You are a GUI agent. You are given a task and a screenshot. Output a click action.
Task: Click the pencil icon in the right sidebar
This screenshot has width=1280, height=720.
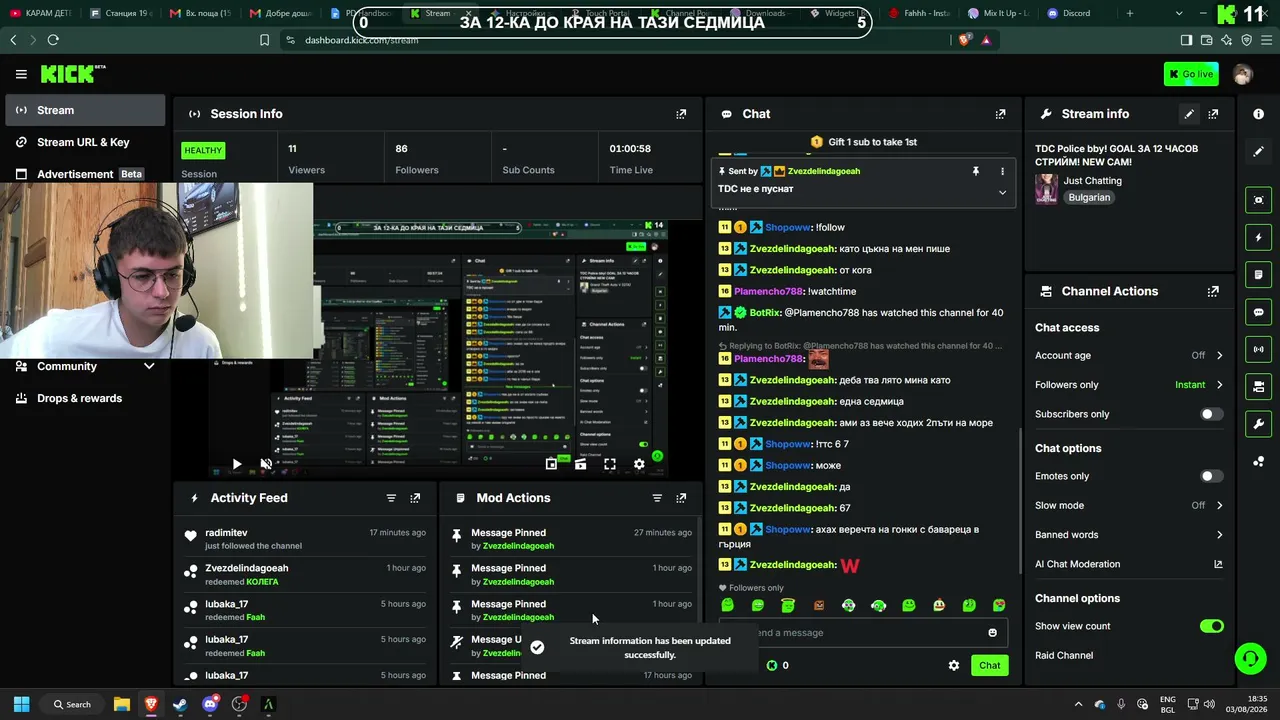pyautogui.click(x=1258, y=152)
